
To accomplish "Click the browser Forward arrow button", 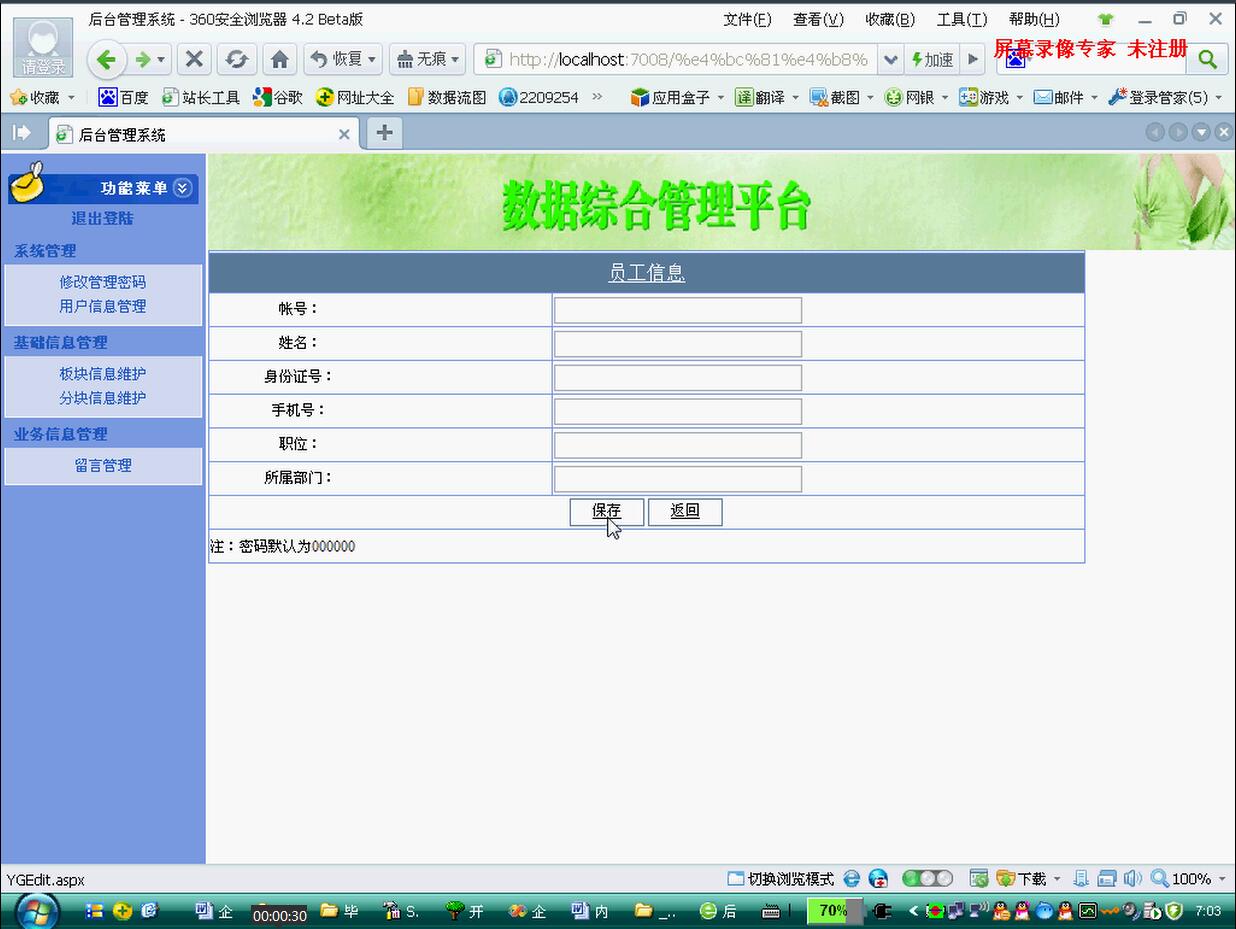I will click(143, 60).
